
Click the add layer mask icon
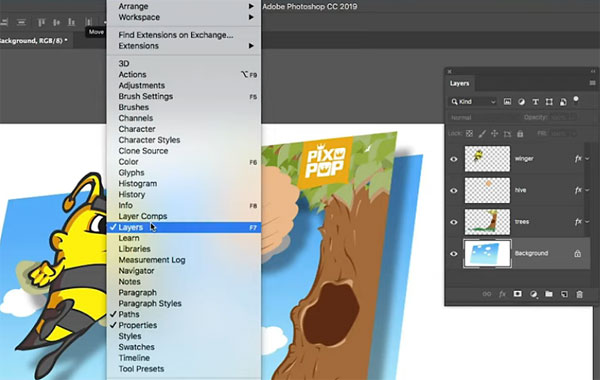pos(518,294)
